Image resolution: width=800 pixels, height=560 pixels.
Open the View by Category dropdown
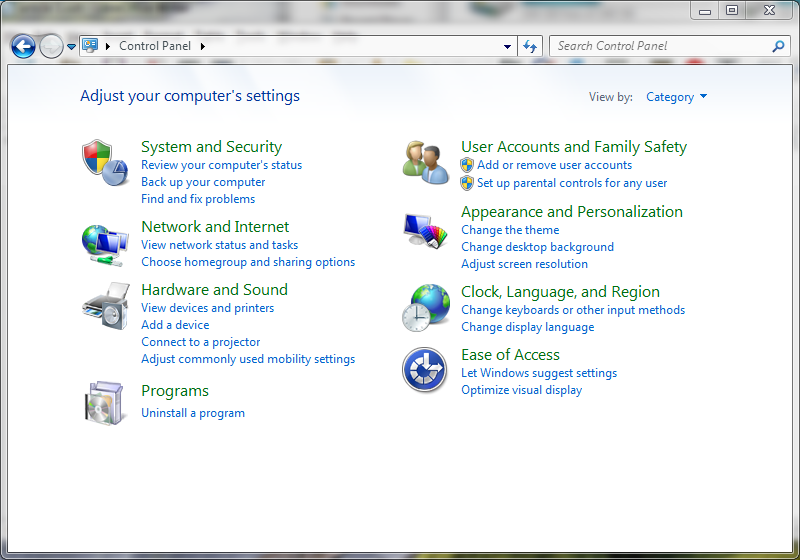677,97
